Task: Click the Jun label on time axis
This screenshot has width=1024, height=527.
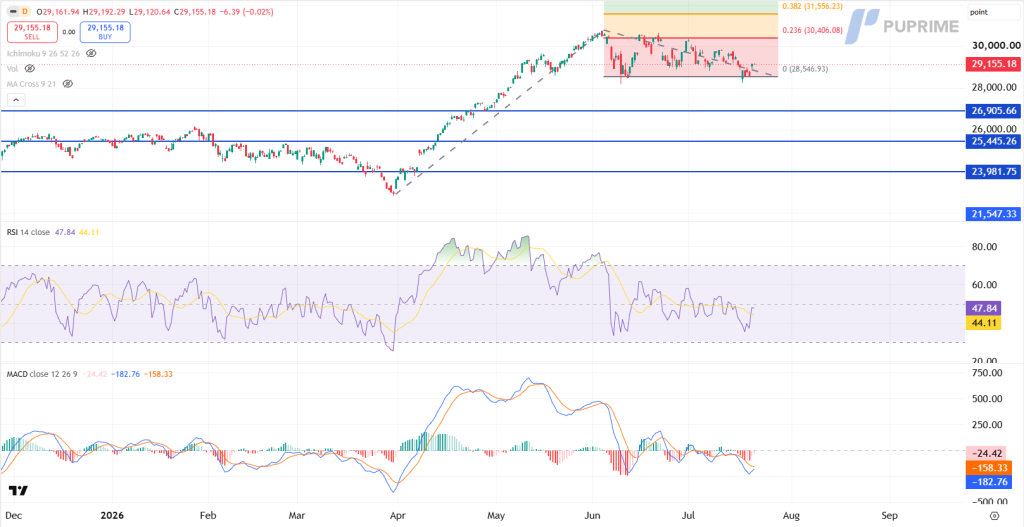Action: pos(592,515)
